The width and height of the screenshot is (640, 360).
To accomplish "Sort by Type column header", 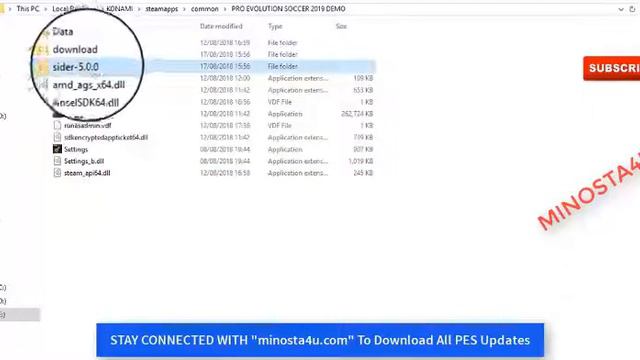I will point(275,26).
